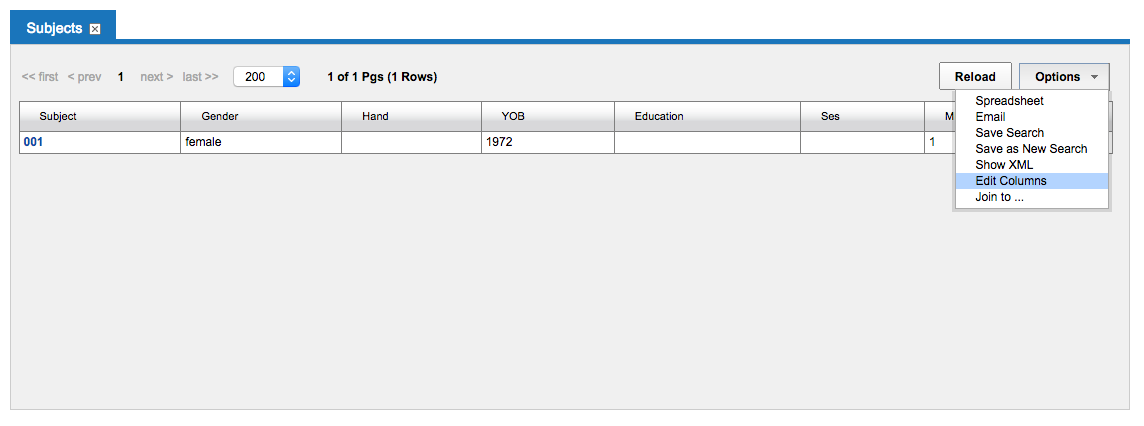Image resolution: width=1144 pixels, height=426 pixels.
Task: Click the Reload button
Action: tap(975, 77)
